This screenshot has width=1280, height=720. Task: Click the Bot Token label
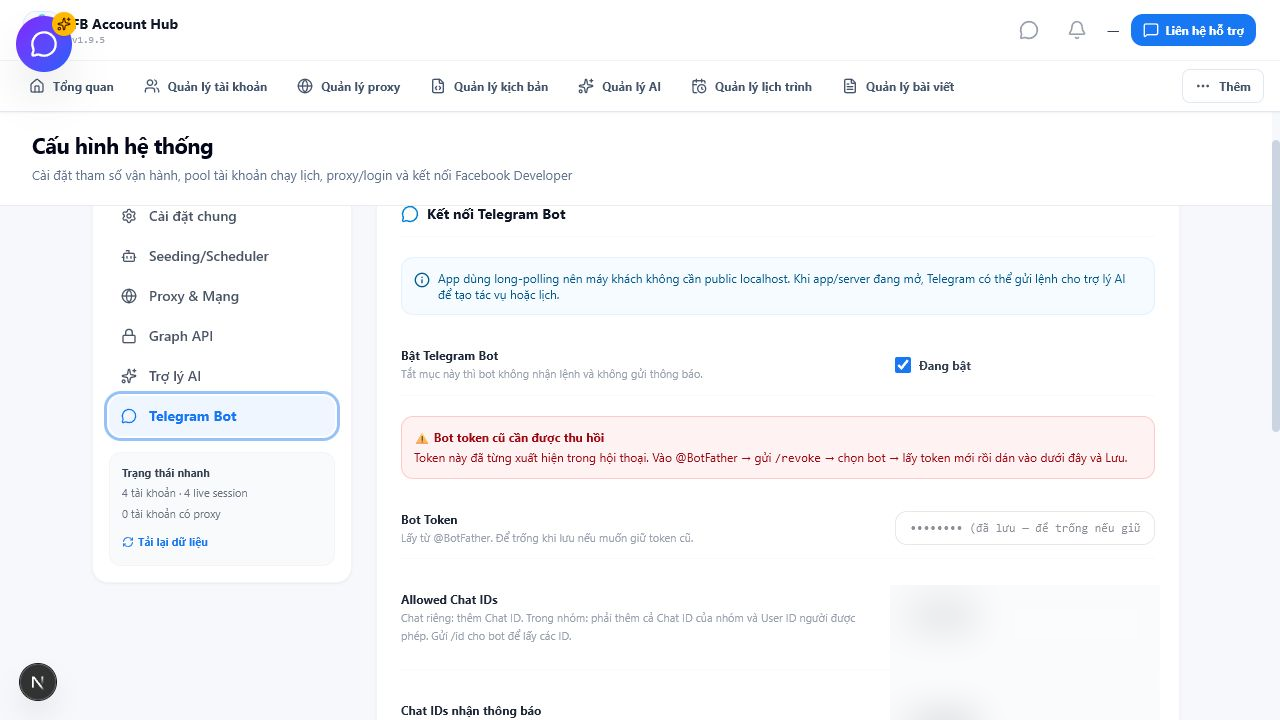(x=429, y=520)
